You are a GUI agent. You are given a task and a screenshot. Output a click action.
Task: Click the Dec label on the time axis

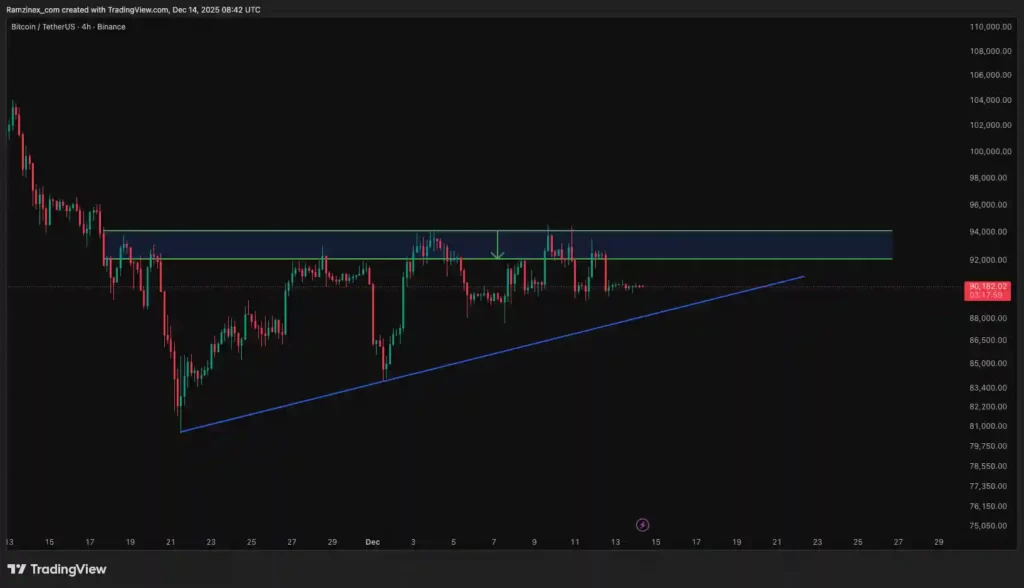coord(372,542)
